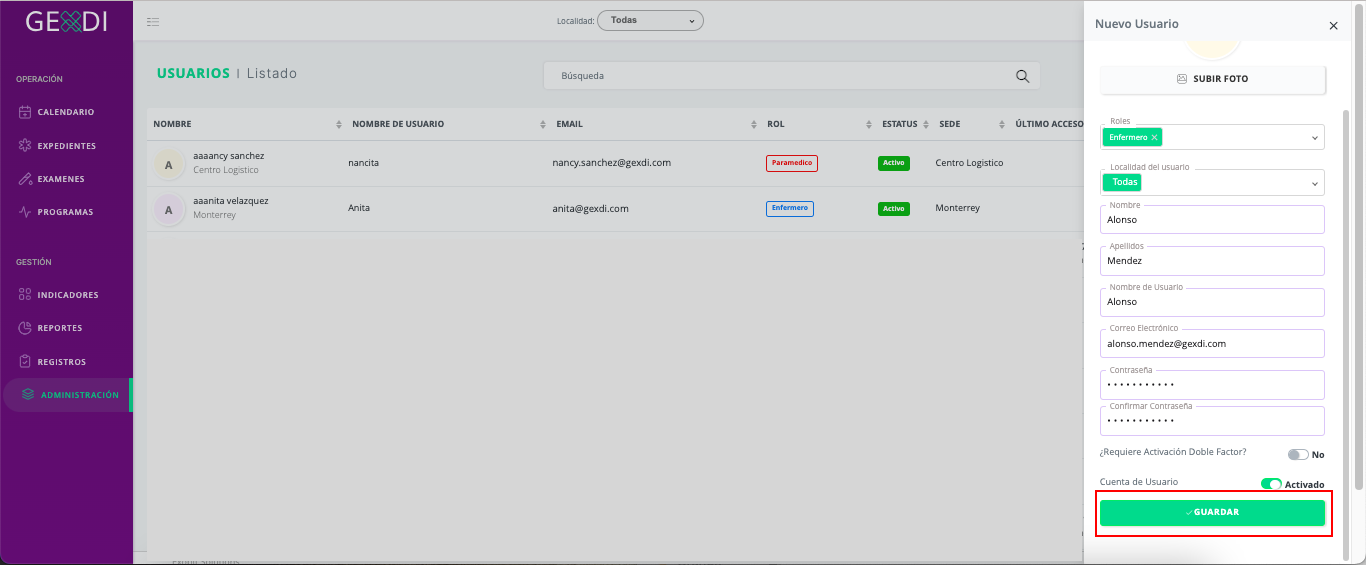Click the Contraseña field

point(1213,385)
